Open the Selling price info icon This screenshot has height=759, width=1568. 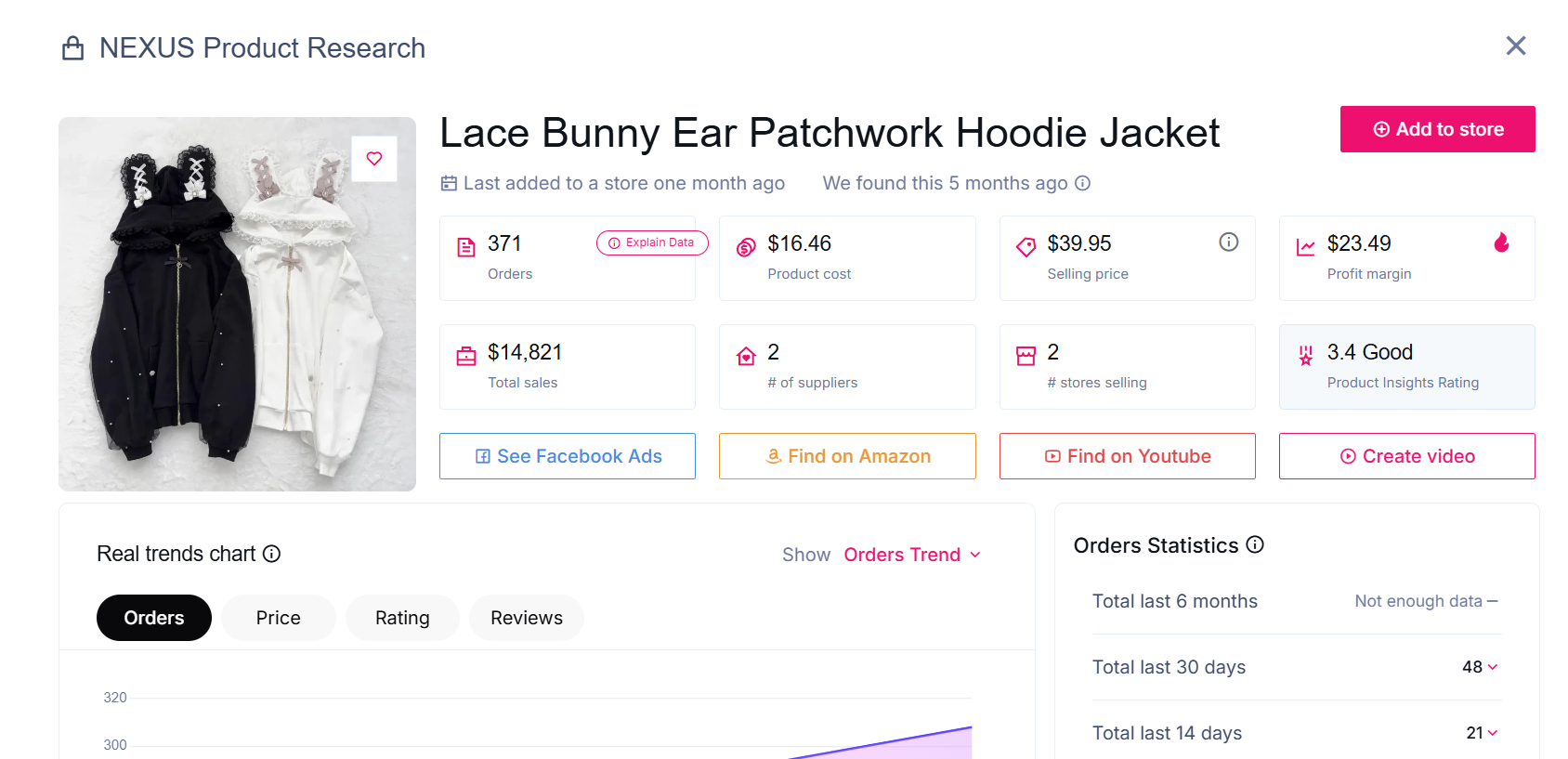(x=1228, y=242)
